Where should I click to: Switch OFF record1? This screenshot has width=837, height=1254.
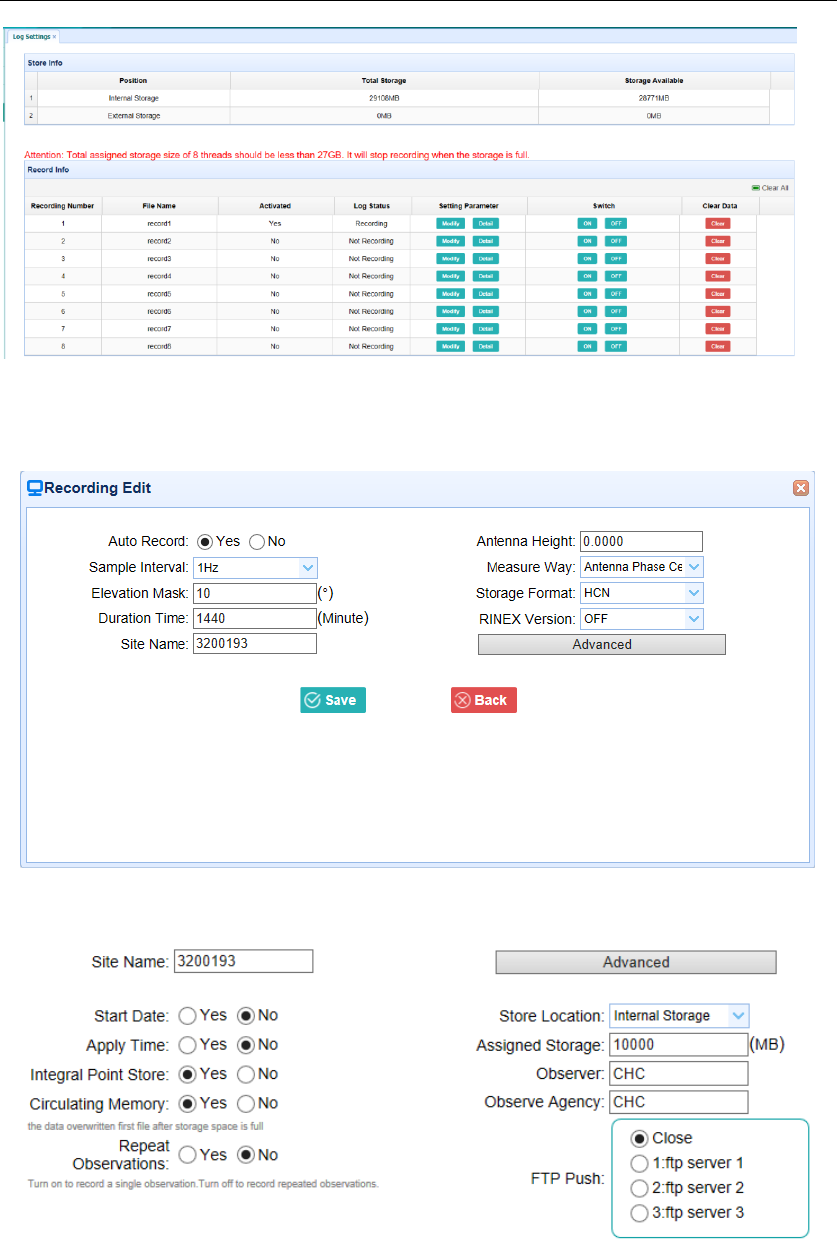click(x=616, y=224)
